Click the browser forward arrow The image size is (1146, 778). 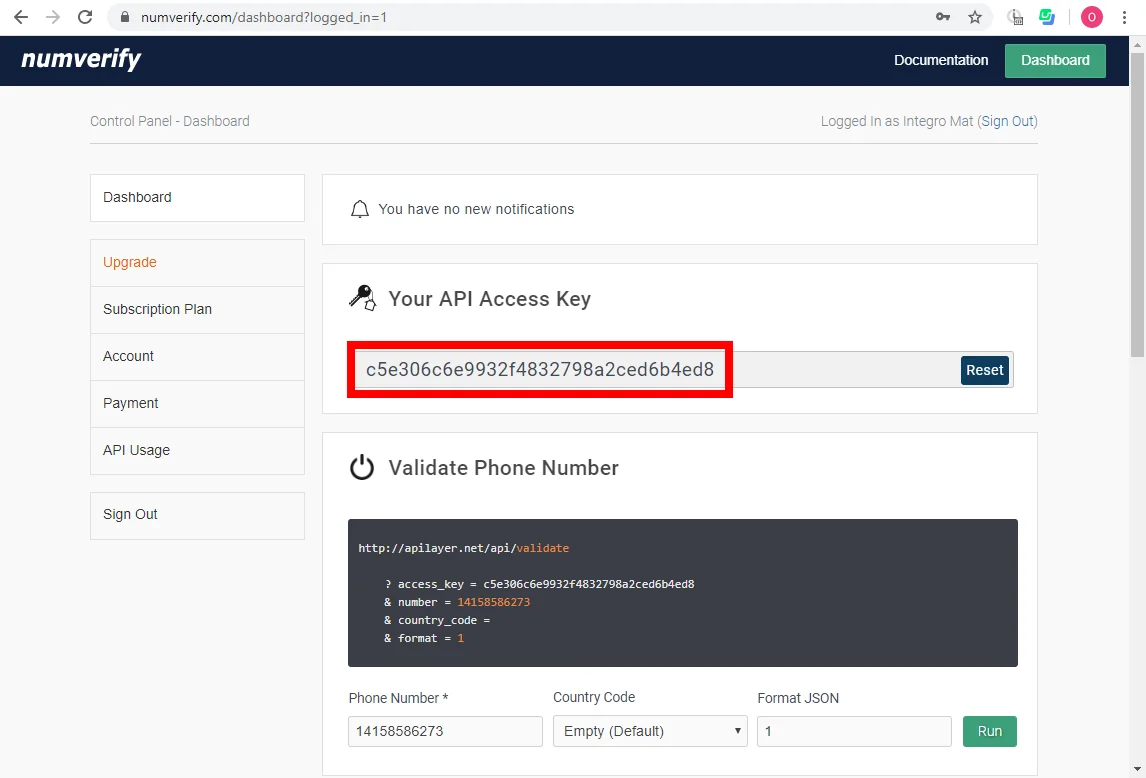[x=53, y=17]
